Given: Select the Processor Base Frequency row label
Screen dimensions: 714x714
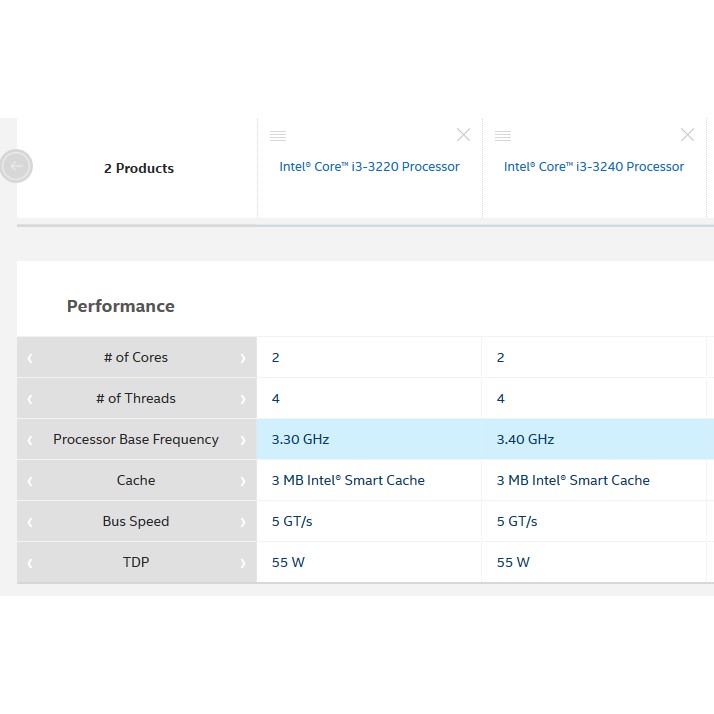Looking at the screenshot, I should pyautogui.click(x=136, y=439).
